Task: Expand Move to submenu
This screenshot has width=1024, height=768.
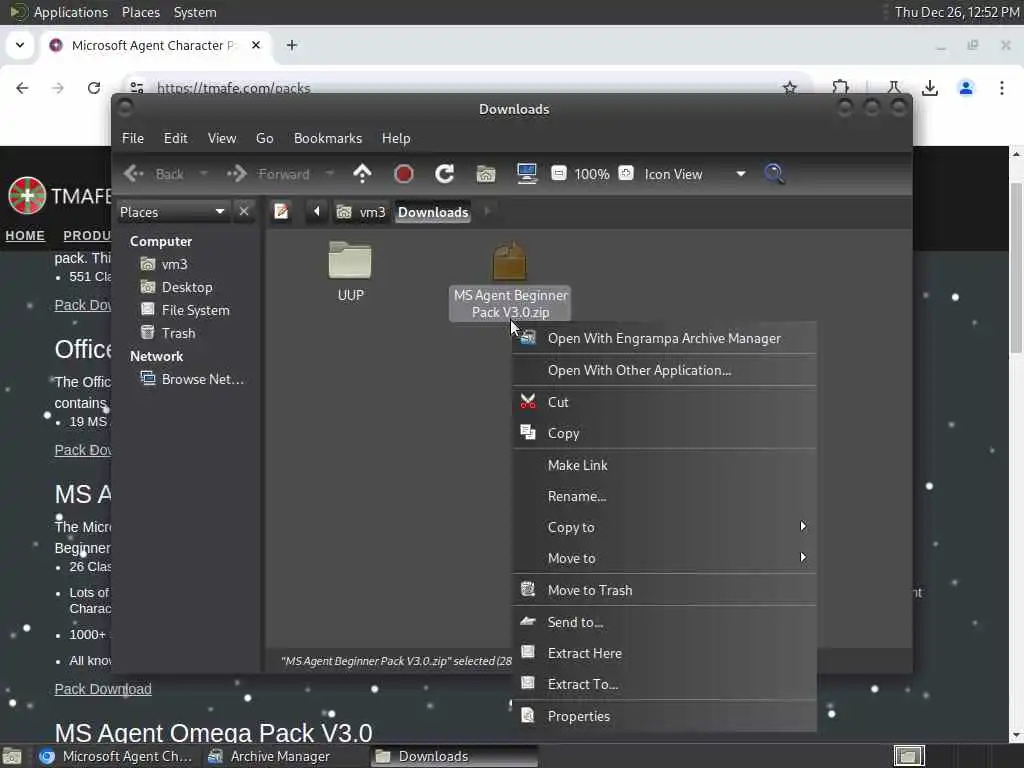Action: point(665,558)
